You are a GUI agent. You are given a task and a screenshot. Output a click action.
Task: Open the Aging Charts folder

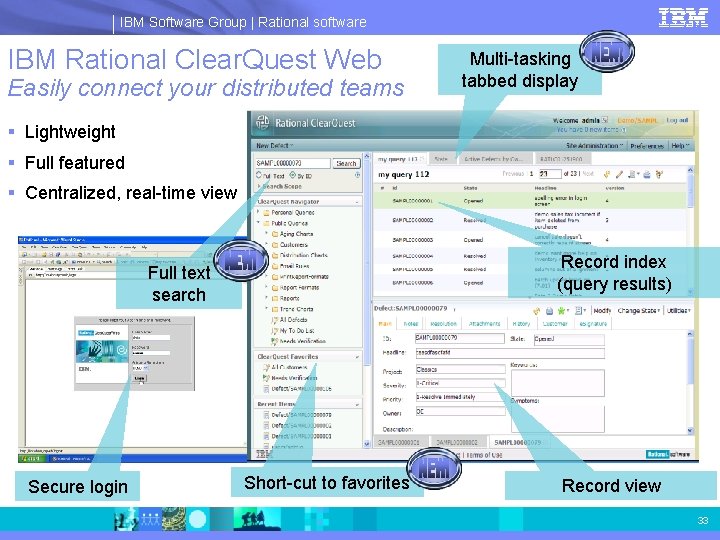pyautogui.click(x=296, y=234)
